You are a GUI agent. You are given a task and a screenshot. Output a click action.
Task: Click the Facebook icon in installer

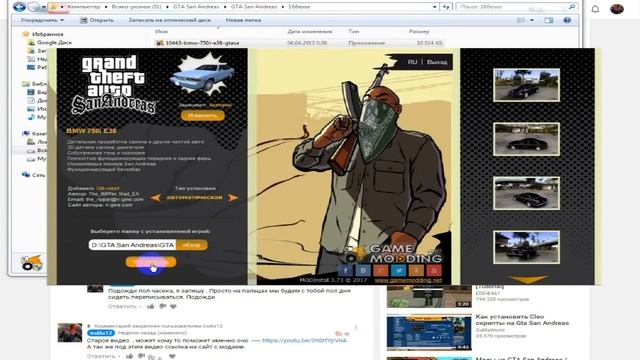click(x=346, y=270)
